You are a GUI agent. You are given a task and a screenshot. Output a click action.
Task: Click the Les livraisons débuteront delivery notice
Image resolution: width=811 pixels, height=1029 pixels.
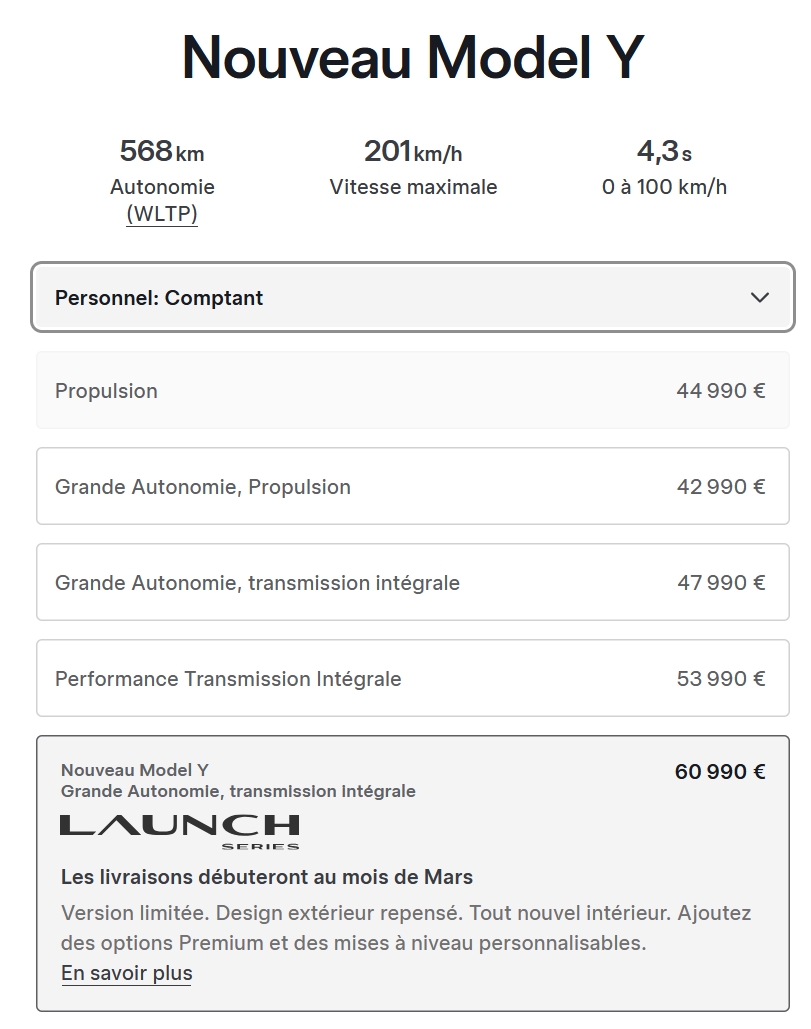click(x=267, y=877)
